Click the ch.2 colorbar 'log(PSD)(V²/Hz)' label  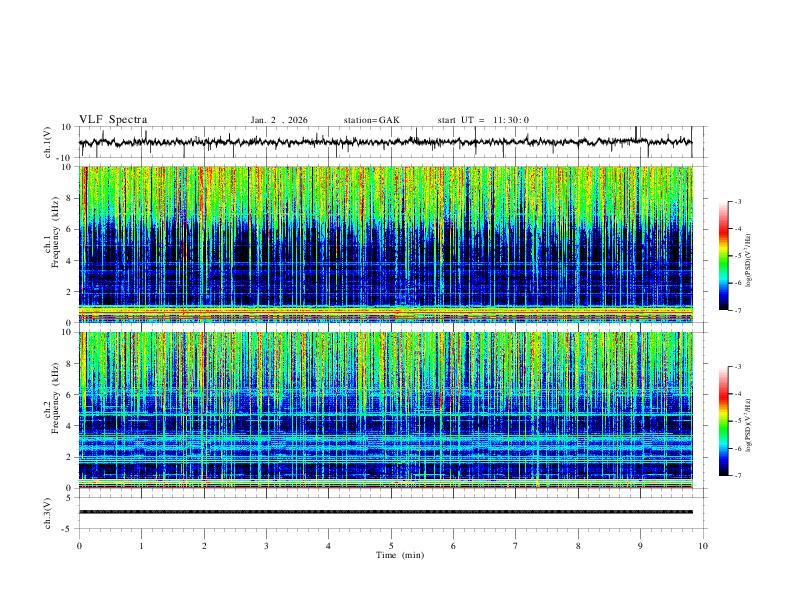tap(748, 425)
